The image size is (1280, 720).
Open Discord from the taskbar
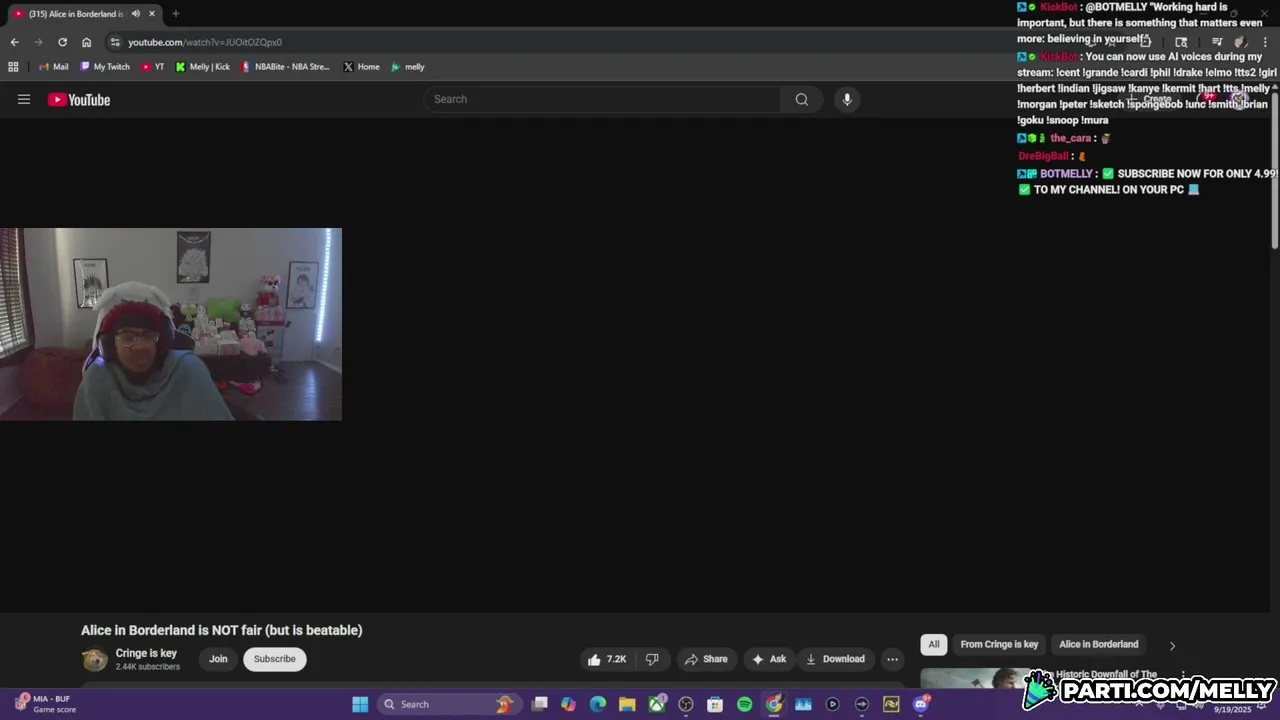[921, 704]
